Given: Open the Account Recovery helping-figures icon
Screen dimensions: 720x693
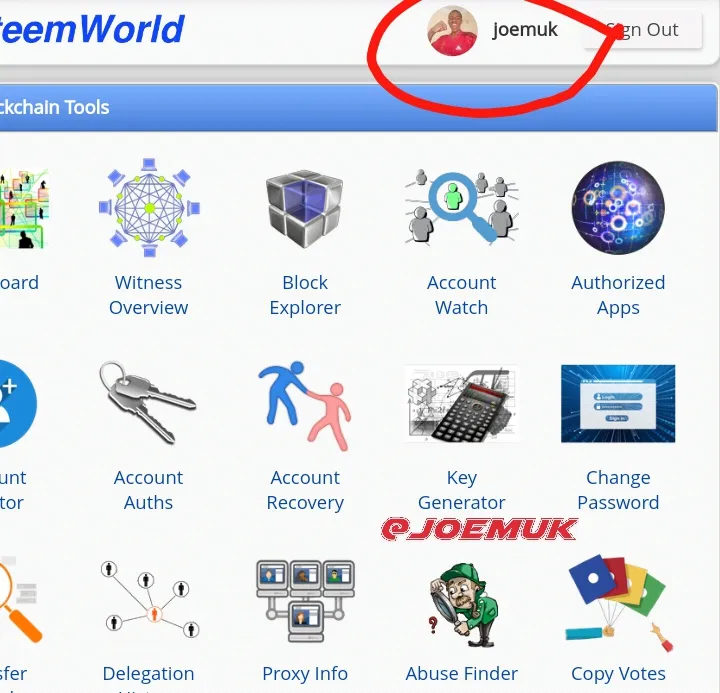Looking at the screenshot, I should pos(305,406).
